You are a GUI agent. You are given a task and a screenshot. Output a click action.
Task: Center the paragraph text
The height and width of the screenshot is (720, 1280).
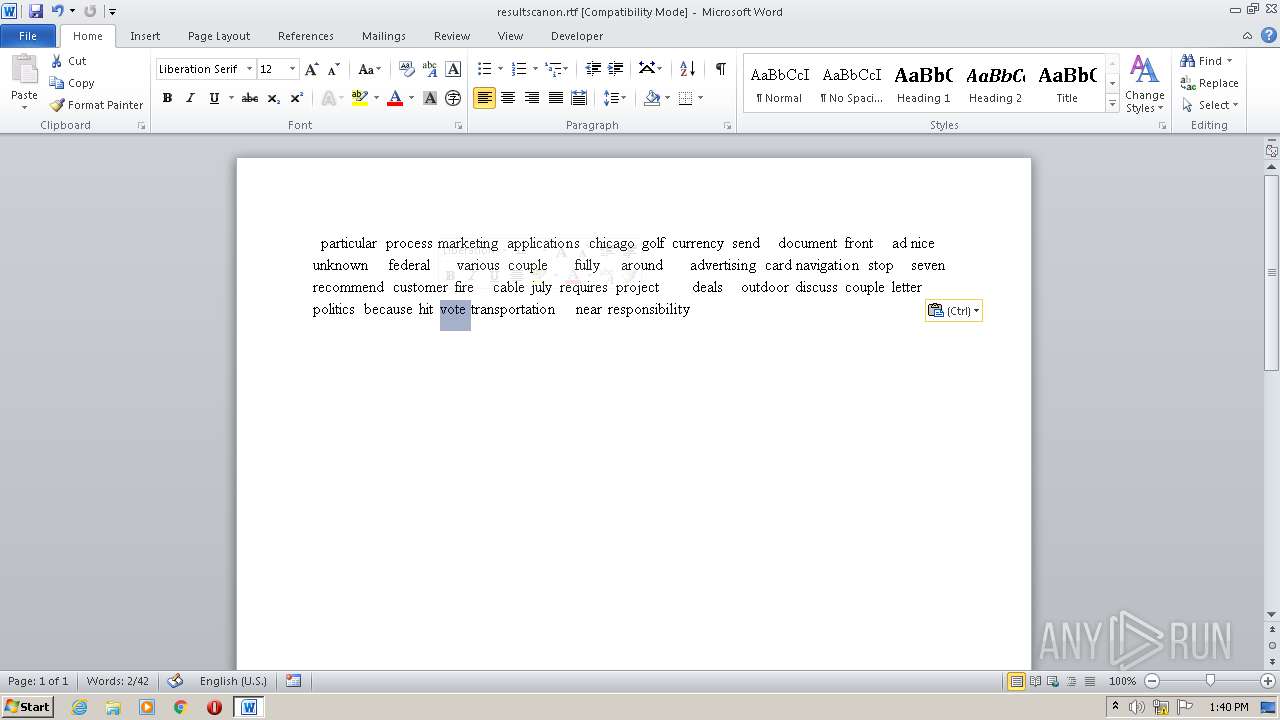tap(508, 98)
